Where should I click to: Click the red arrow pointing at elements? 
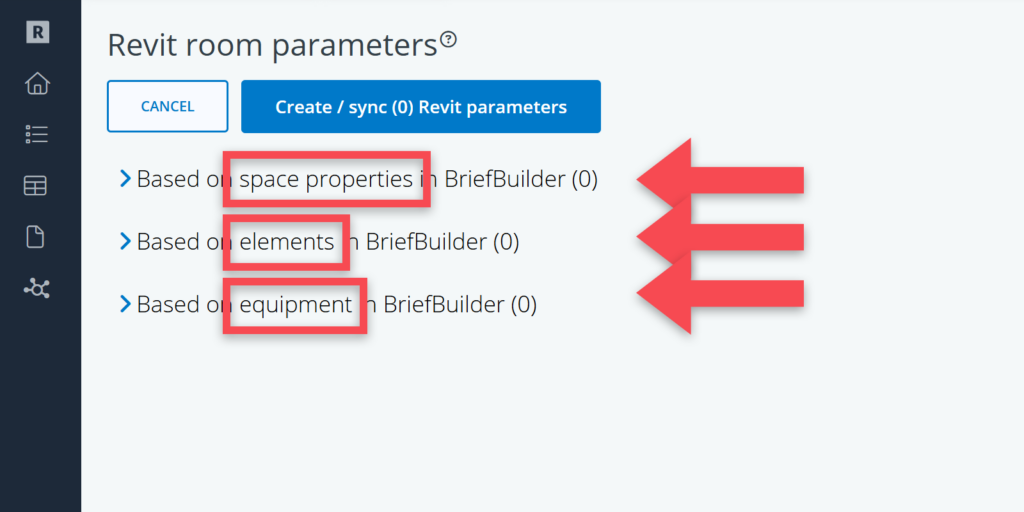[720, 237]
